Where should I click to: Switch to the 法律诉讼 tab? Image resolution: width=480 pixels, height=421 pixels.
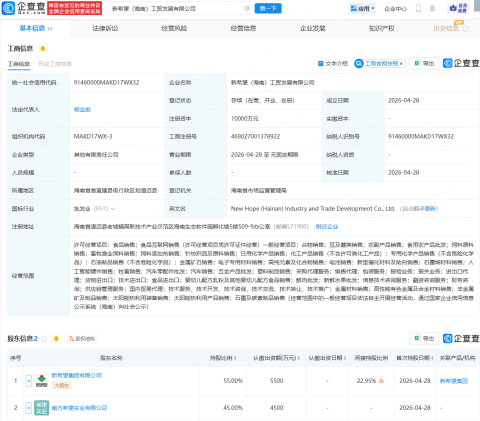click(x=105, y=28)
